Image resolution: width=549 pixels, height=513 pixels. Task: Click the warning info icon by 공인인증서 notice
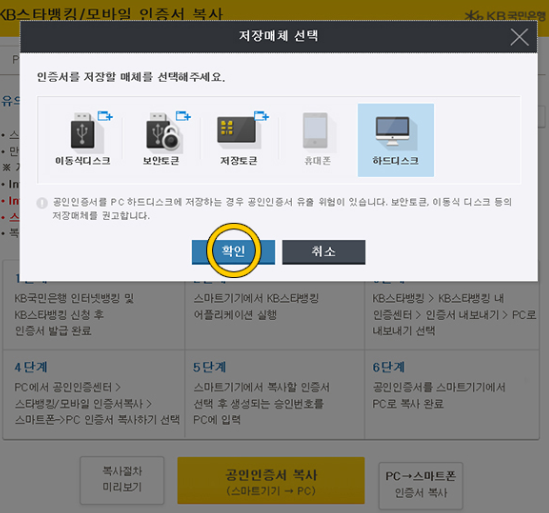[42, 203]
